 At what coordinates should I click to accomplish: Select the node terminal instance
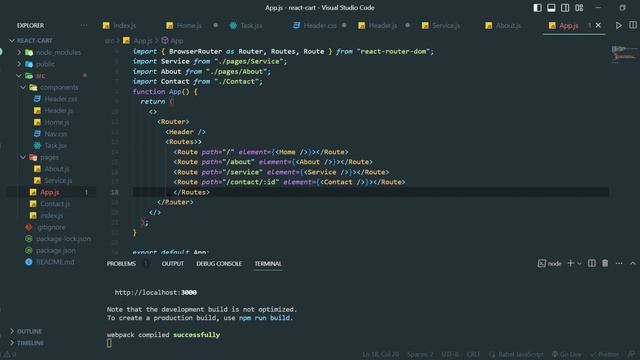(549, 264)
